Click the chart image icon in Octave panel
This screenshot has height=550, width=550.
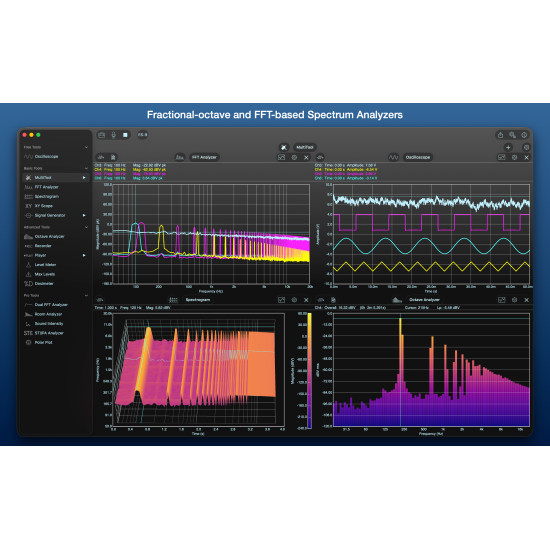pyautogui.click(x=502, y=300)
